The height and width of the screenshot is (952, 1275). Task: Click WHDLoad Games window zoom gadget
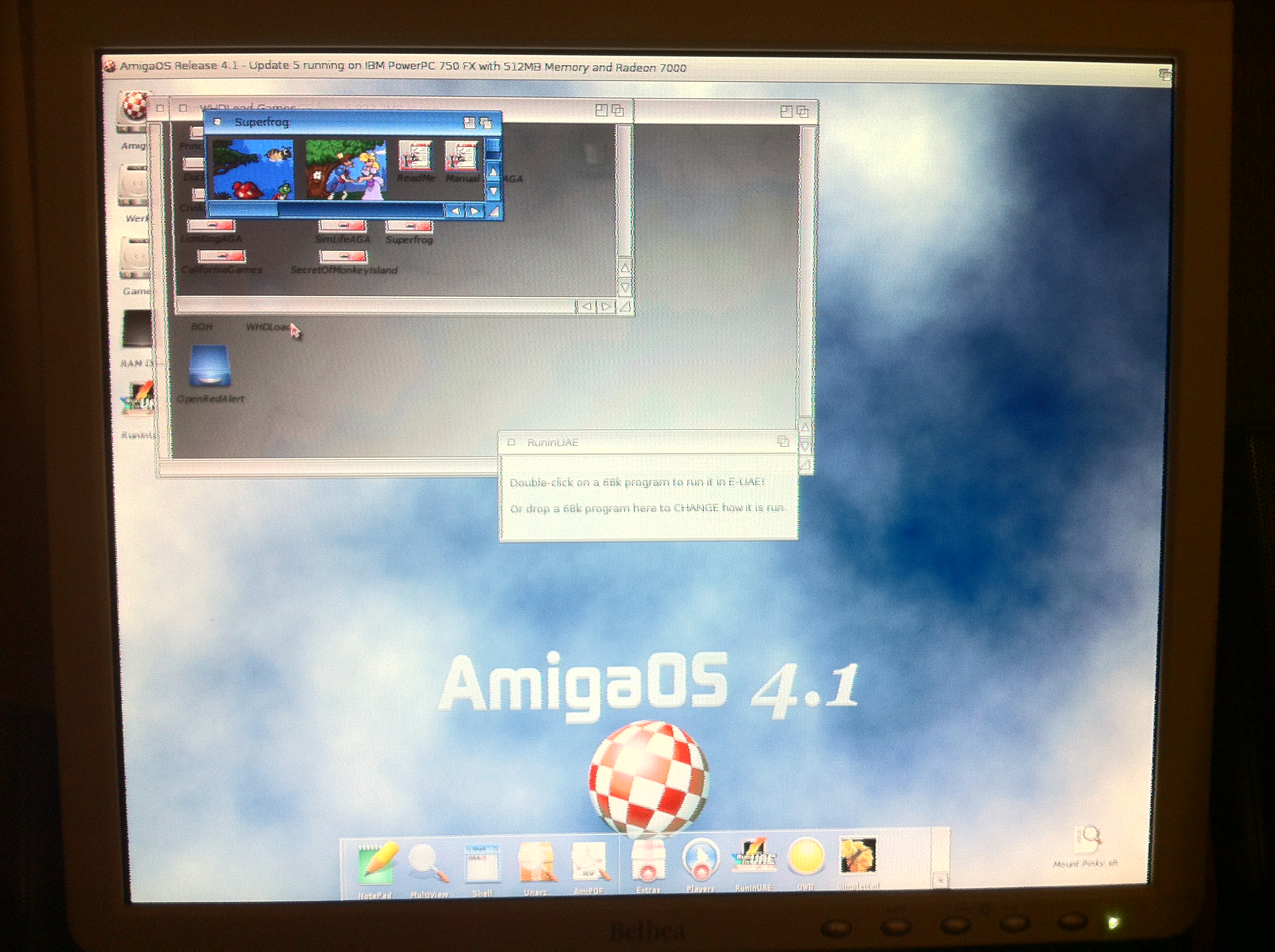click(601, 110)
